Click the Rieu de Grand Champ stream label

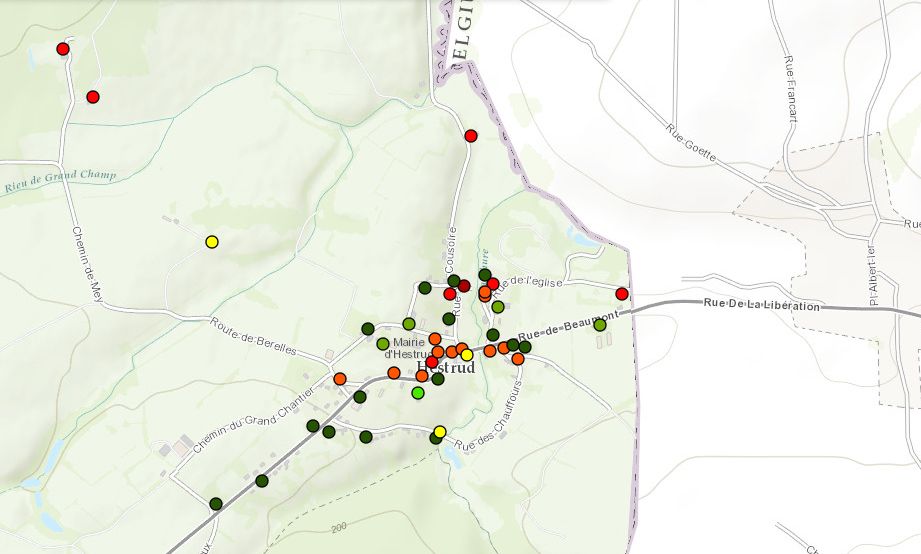tap(60, 179)
